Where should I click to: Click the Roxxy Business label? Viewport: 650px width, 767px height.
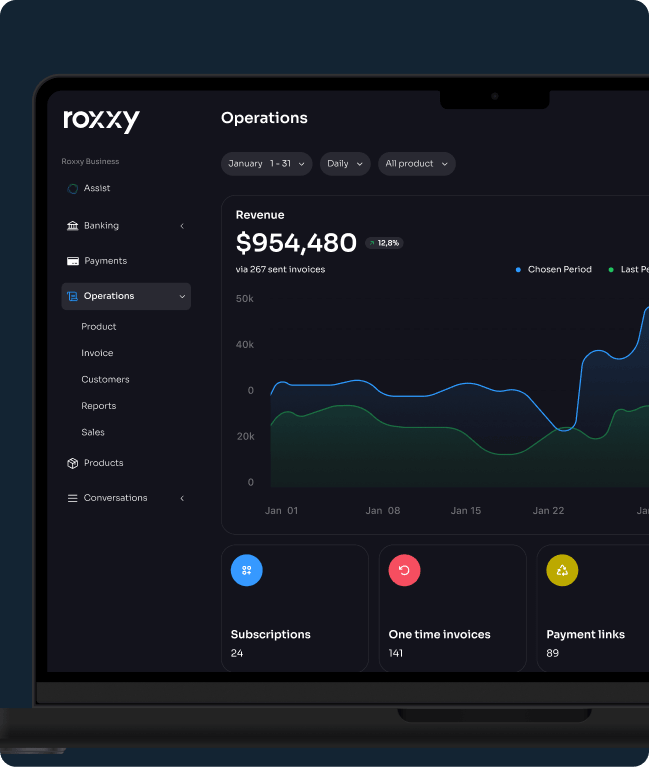(90, 161)
